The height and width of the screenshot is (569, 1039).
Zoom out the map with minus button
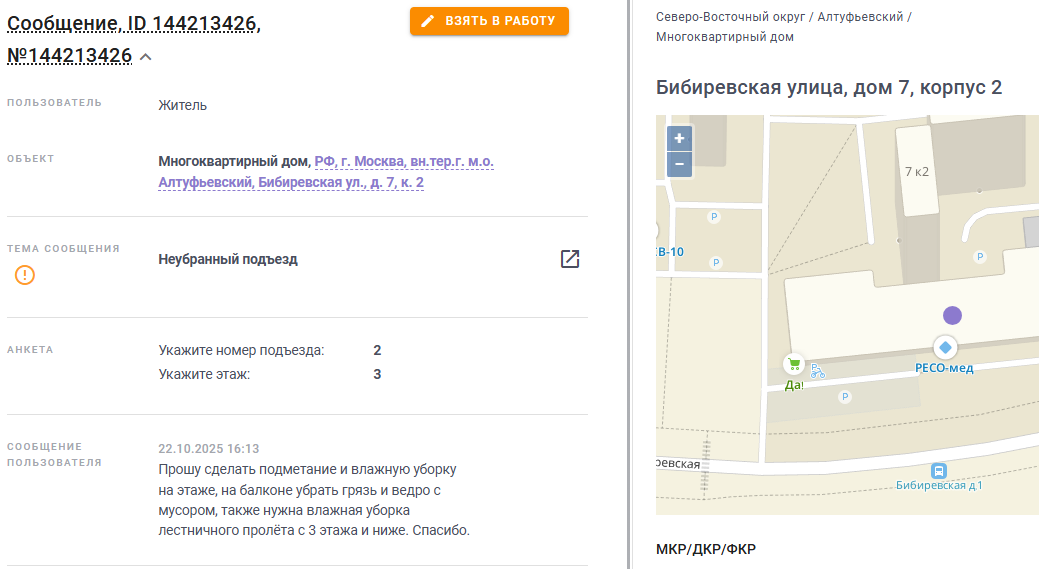pyautogui.click(x=679, y=164)
